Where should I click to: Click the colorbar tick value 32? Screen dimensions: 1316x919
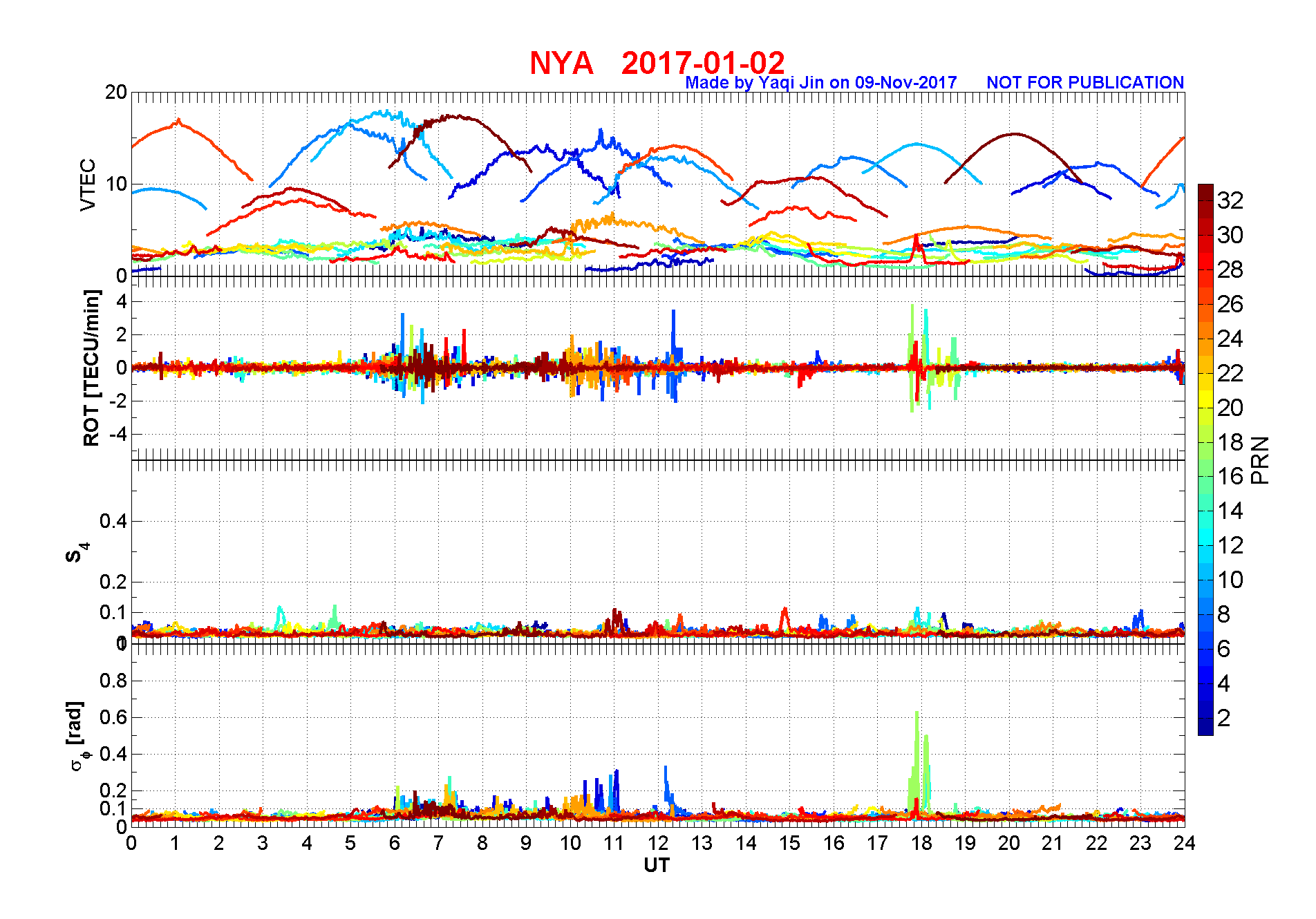1230,200
